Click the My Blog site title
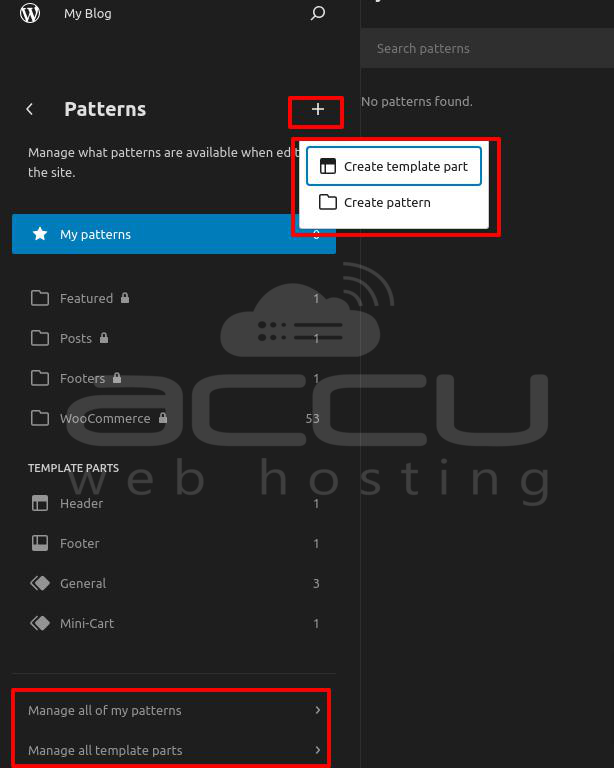The width and height of the screenshot is (614, 768). (88, 14)
